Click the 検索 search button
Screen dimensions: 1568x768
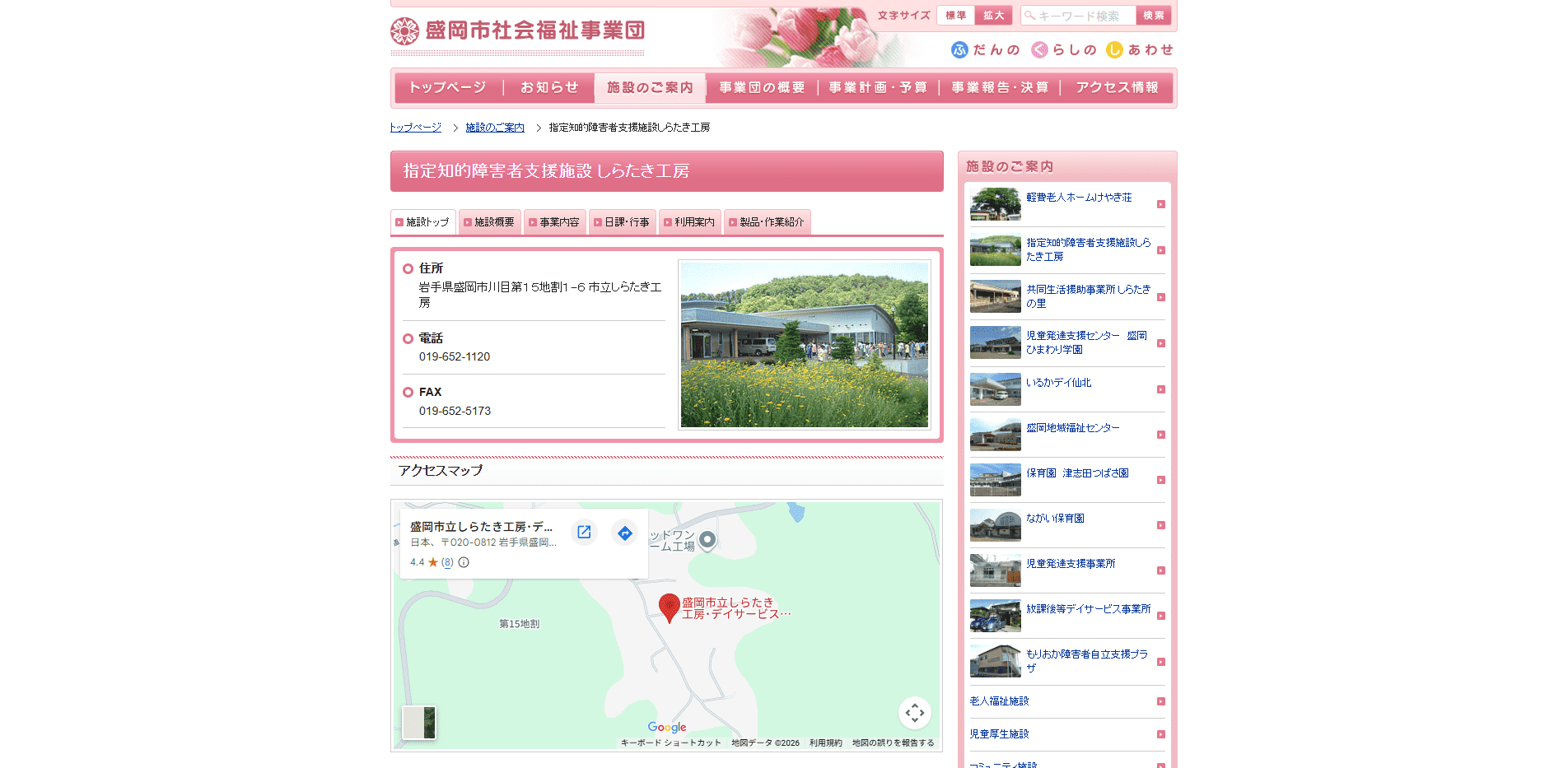coord(1154,16)
